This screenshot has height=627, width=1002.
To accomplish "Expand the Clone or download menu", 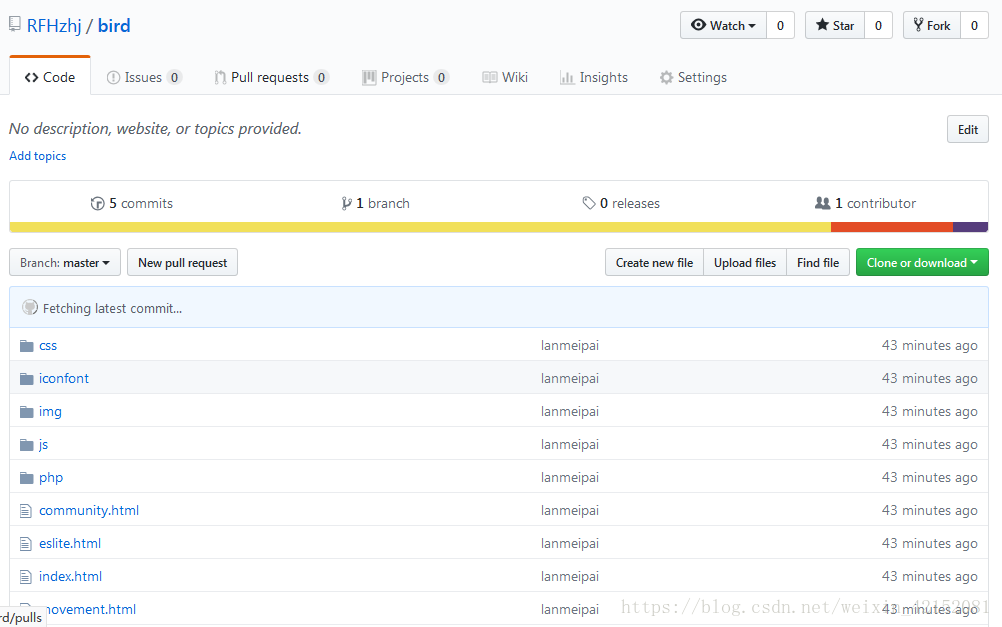I will click(922, 263).
